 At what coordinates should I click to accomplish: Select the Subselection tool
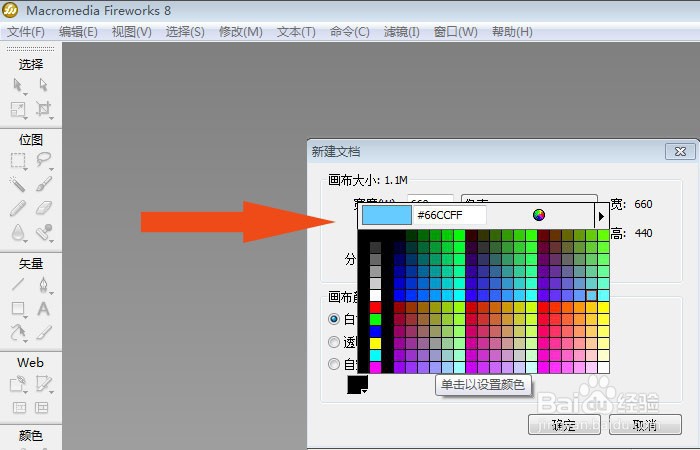tap(43, 85)
